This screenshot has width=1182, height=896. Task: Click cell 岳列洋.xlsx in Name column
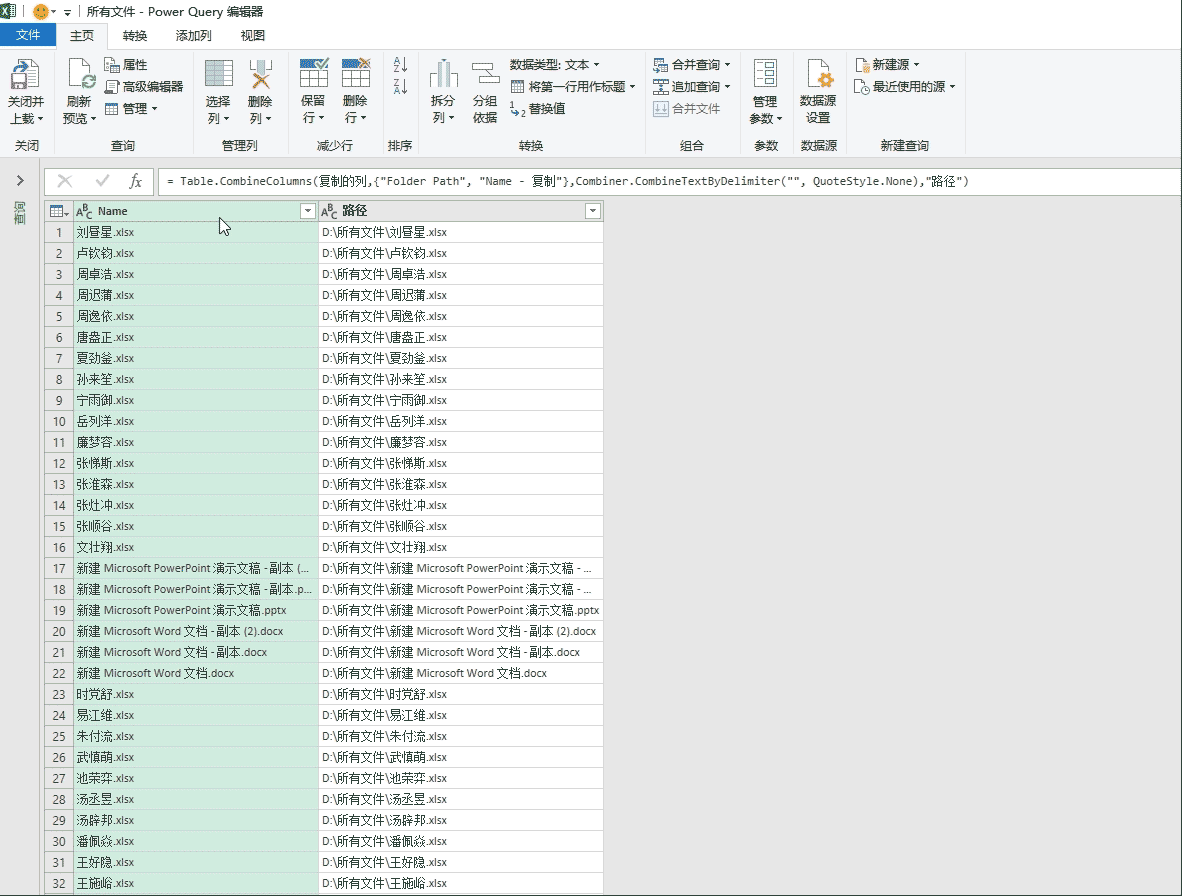pyautogui.click(x=195, y=421)
